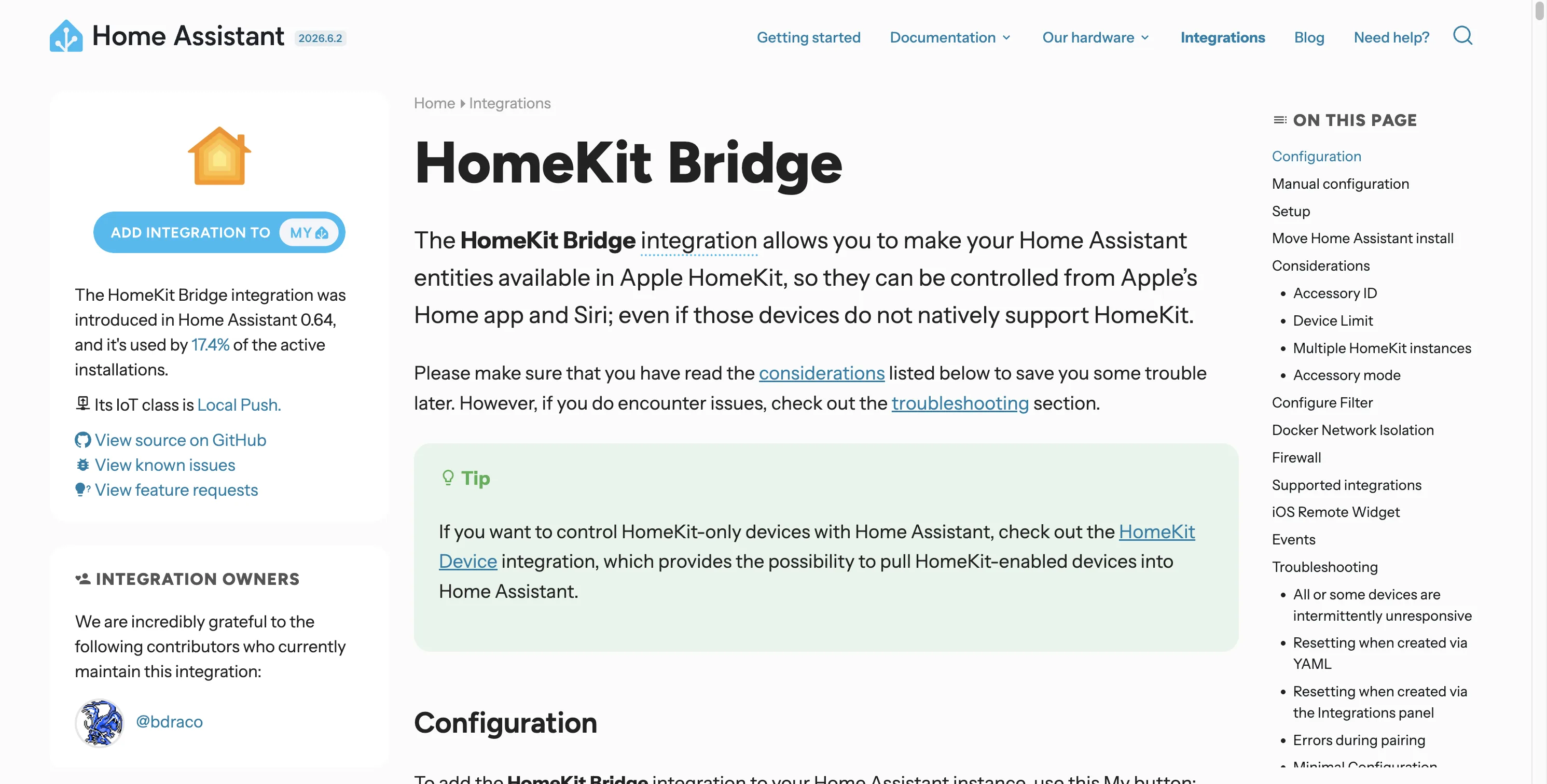1547x784 pixels.
Task: Click the Configuration section heading
Action: [x=505, y=723]
